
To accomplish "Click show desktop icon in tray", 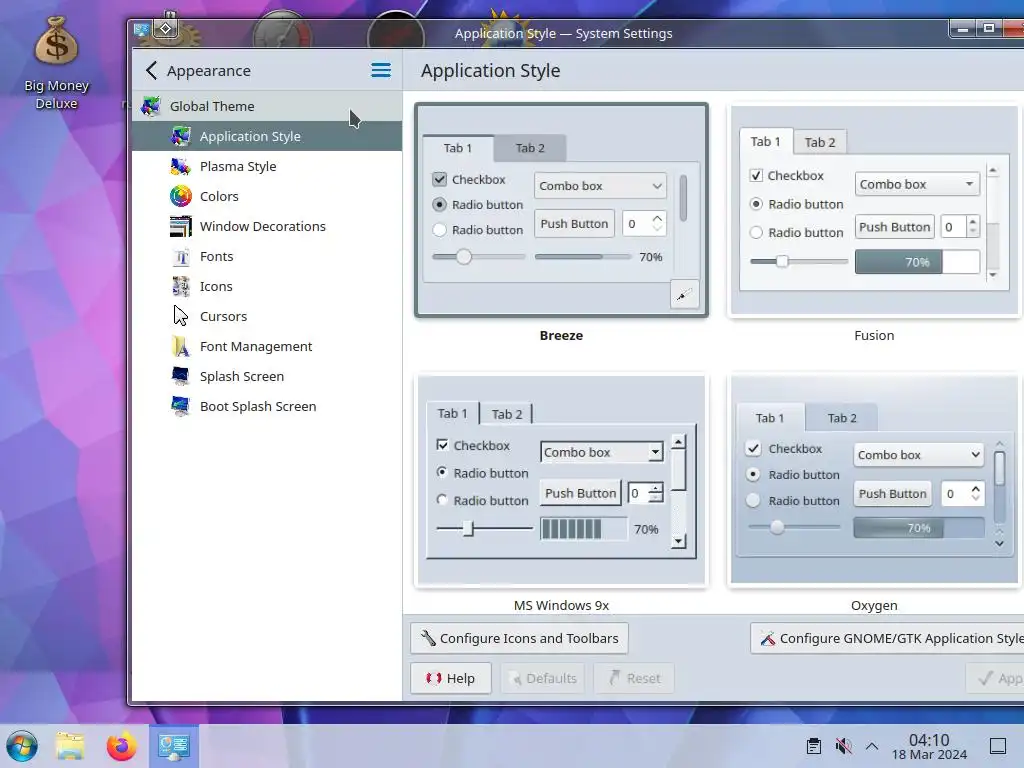I will (x=998, y=746).
